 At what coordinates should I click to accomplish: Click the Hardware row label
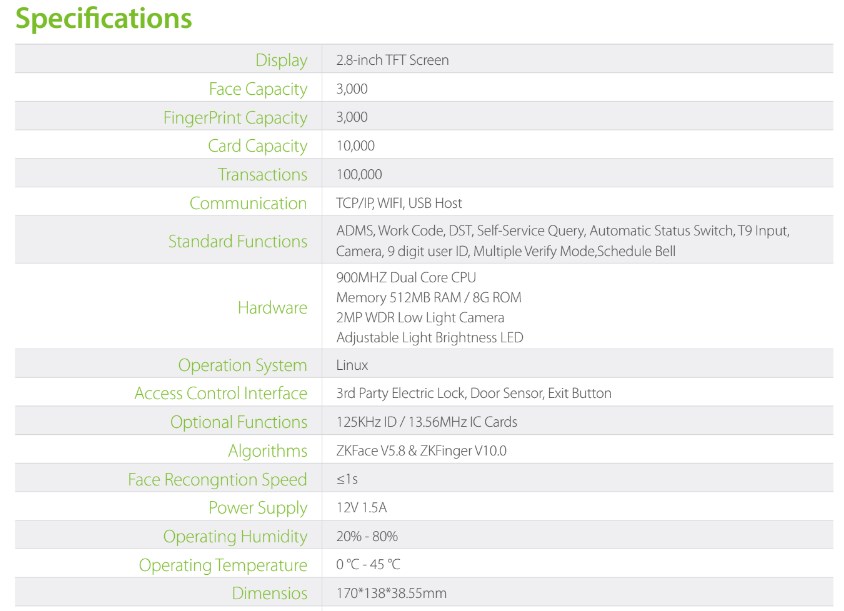(272, 307)
